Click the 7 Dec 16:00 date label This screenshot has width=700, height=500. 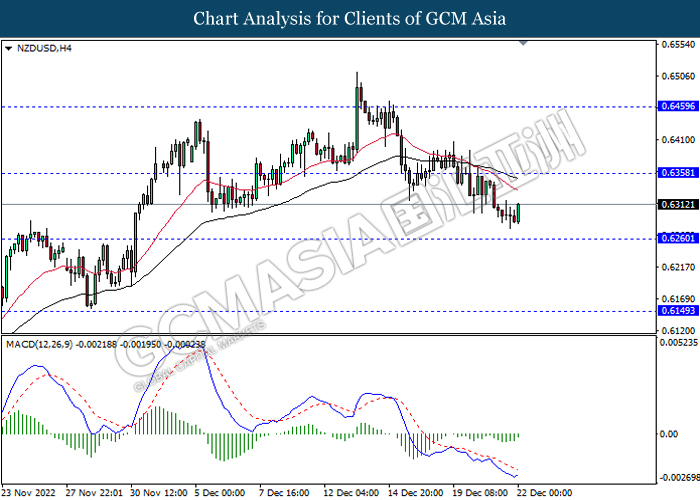[x=284, y=493]
